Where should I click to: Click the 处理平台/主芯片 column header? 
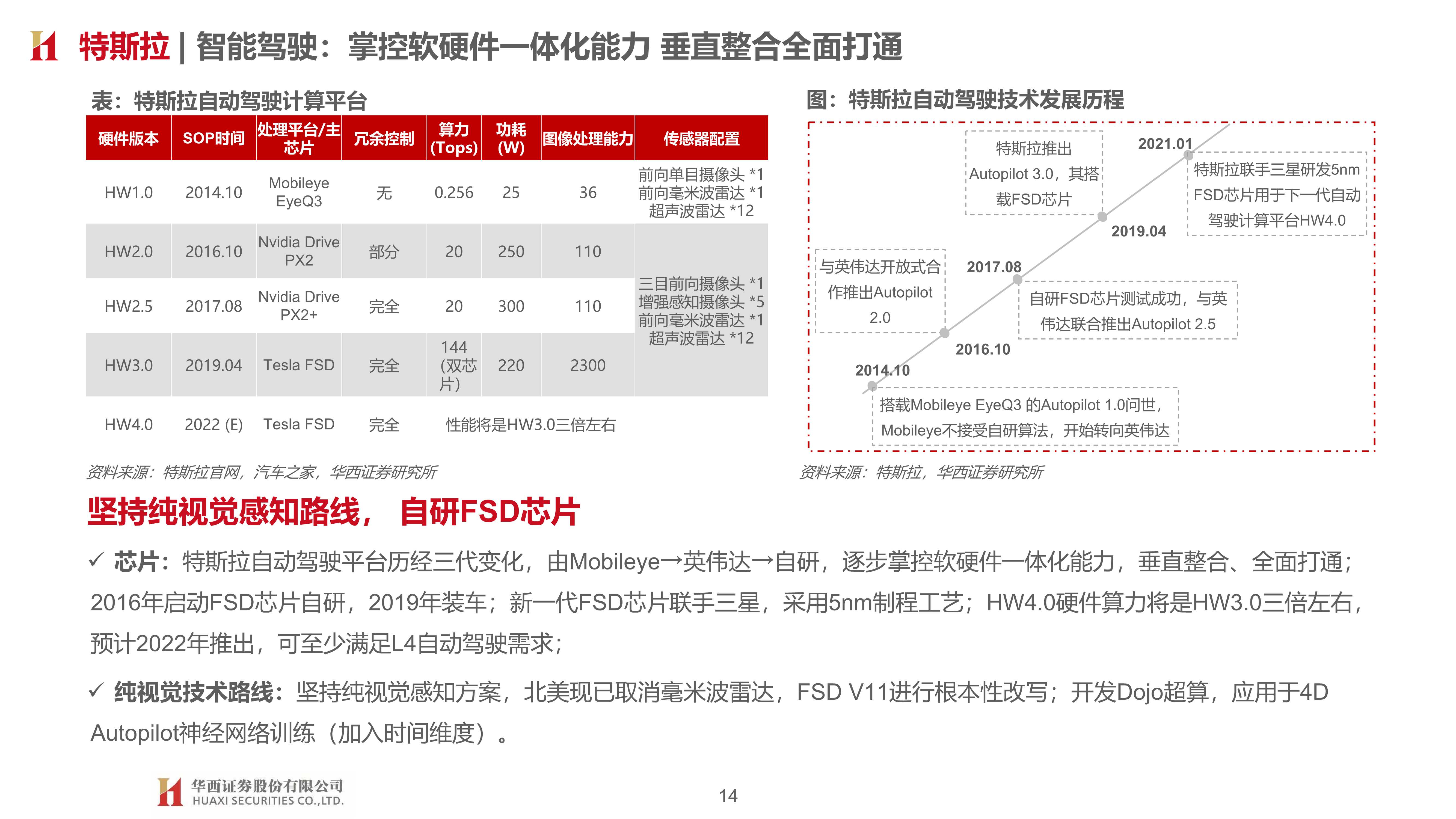[299, 138]
